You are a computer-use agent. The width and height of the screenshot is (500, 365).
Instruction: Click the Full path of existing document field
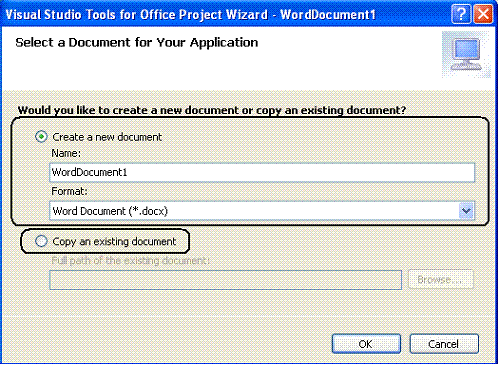(x=225, y=280)
